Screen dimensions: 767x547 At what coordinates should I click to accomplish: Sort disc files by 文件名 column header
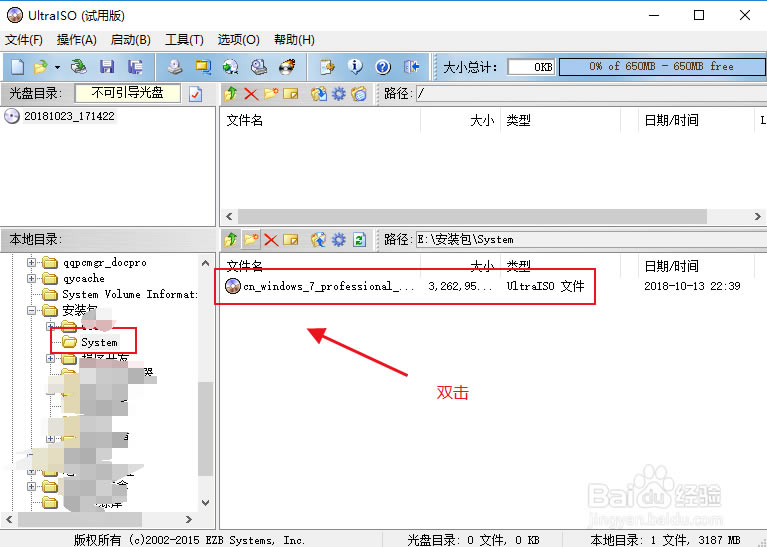pos(320,120)
